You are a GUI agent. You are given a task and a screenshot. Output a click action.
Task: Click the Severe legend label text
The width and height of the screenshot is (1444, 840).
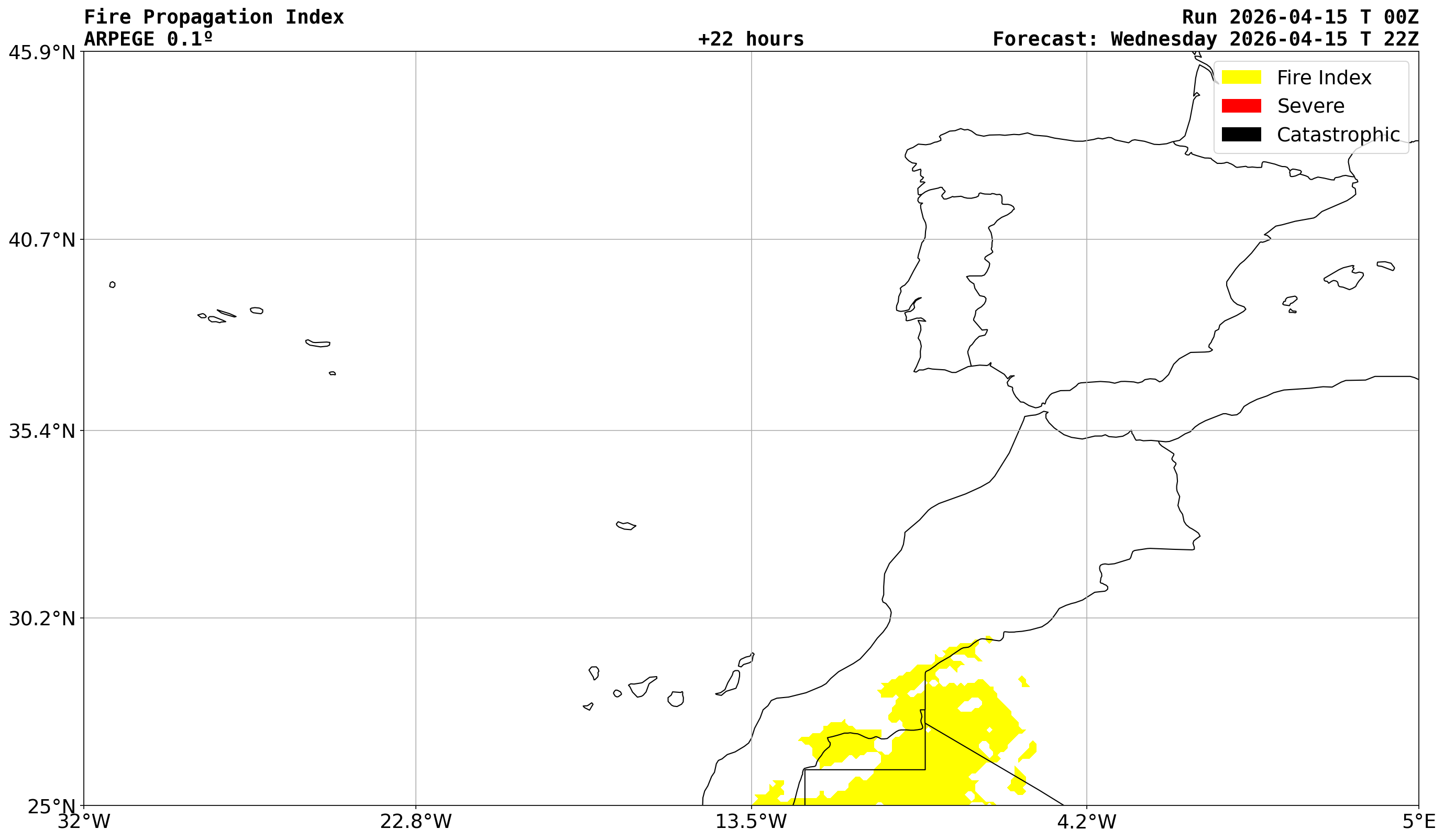[x=1310, y=106]
